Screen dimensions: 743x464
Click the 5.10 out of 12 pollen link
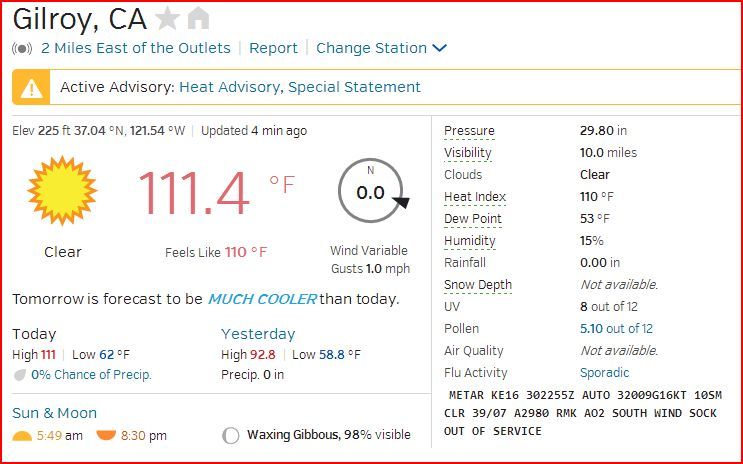[616, 329]
